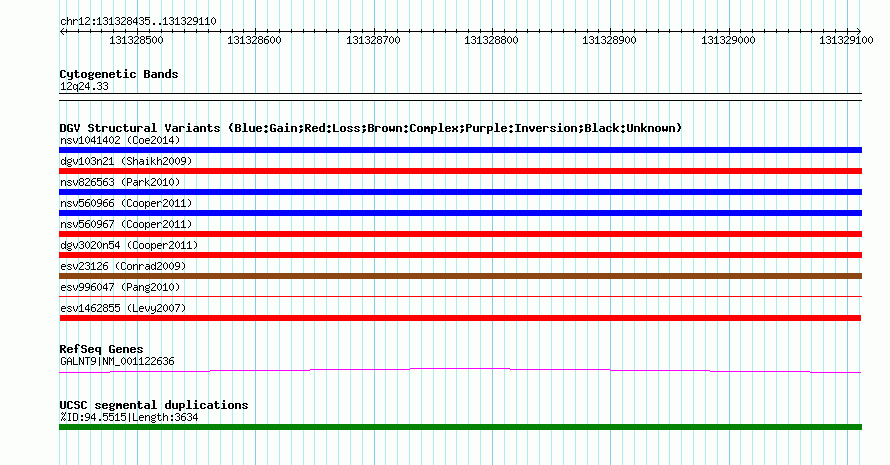Click ruler position 131328700
The image size is (890, 465).
[373, 40]
